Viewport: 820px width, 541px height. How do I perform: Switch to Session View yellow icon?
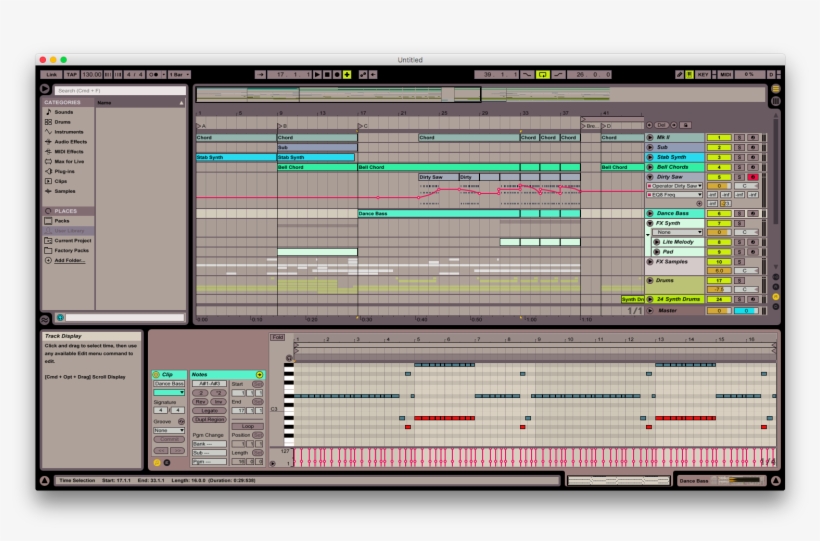[776, 89]
